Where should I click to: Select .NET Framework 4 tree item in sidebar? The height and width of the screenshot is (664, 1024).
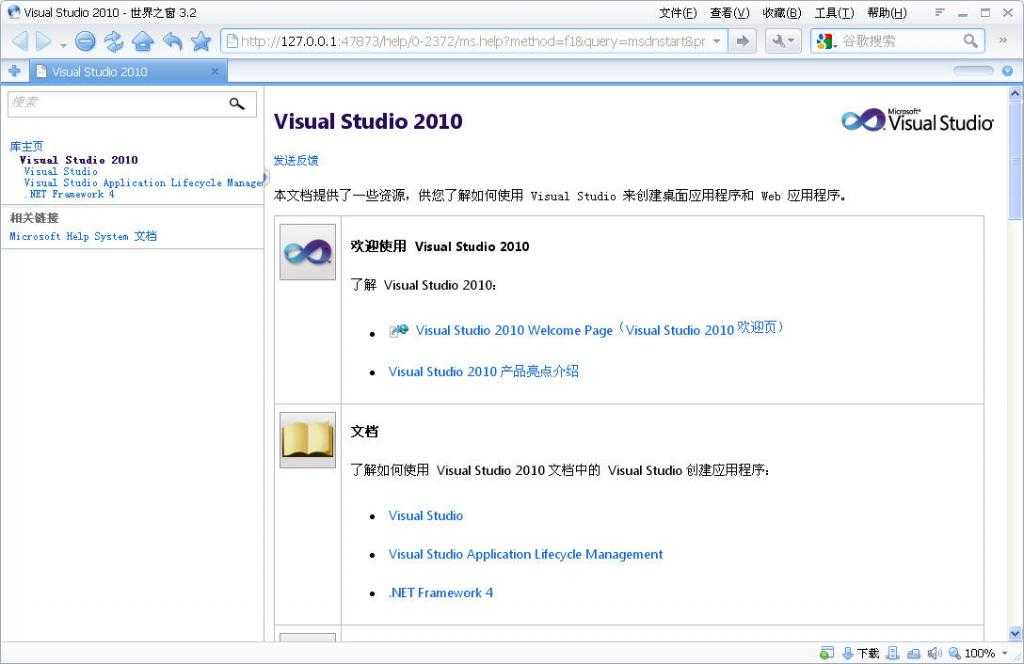point(70,194)
